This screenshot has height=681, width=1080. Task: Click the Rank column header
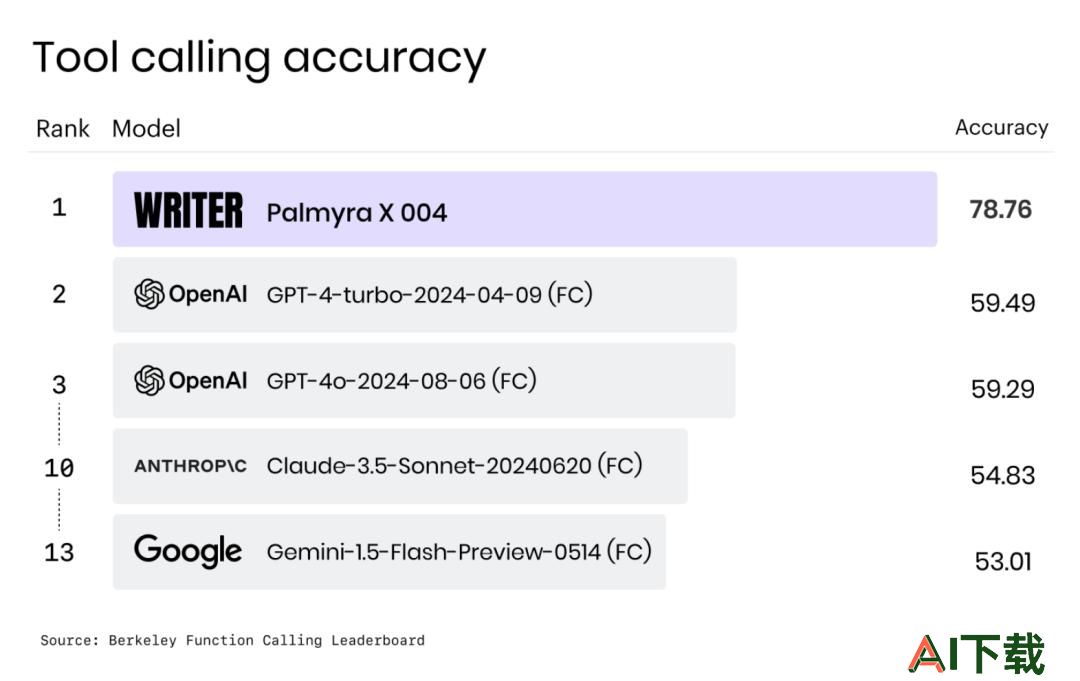coord(63,129)
